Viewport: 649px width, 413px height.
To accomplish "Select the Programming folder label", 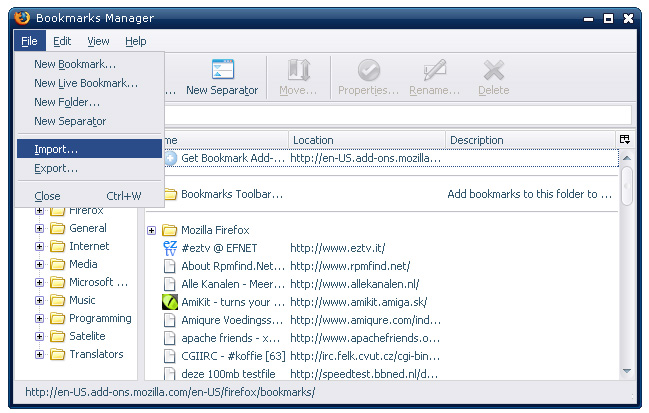I will click(100, 318).
